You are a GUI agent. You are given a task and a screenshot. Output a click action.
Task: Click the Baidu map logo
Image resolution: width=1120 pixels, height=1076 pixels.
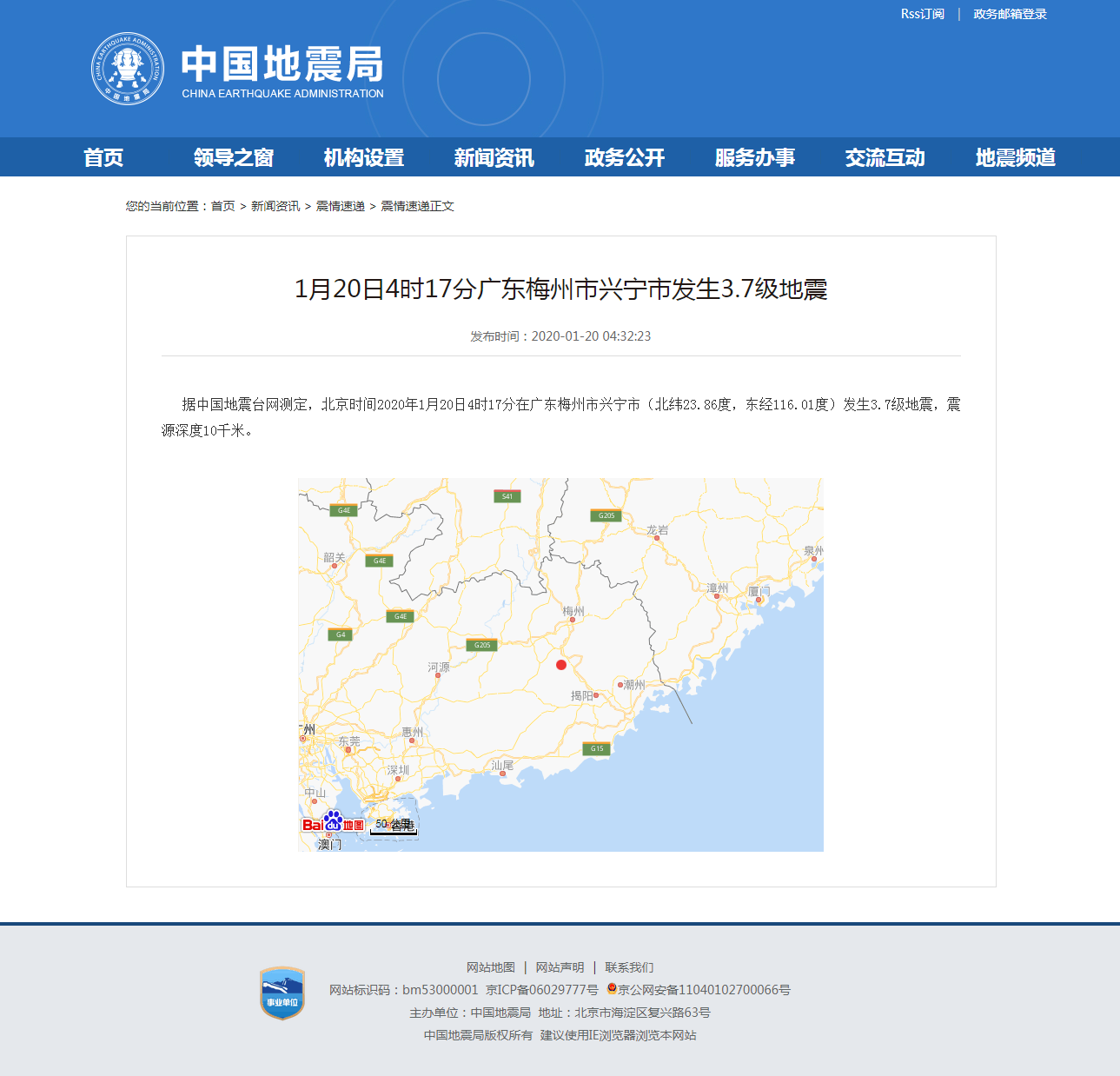[333, 822]
